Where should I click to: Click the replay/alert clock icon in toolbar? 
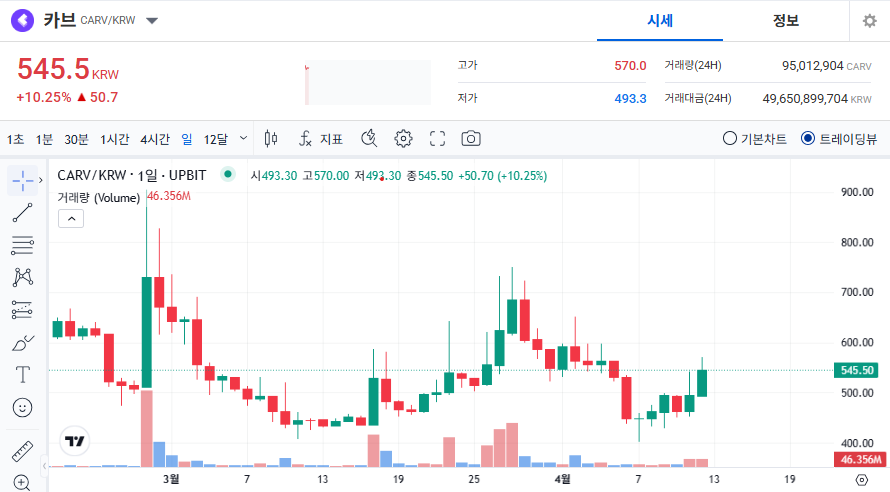[369, 138]
